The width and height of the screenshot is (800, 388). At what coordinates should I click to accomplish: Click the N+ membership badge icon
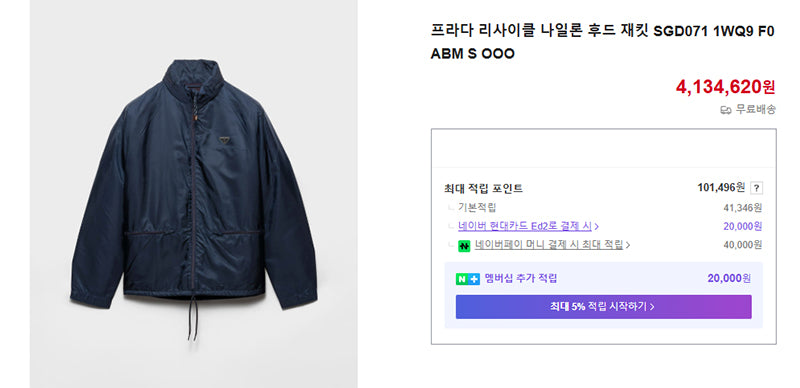(467, 279)
